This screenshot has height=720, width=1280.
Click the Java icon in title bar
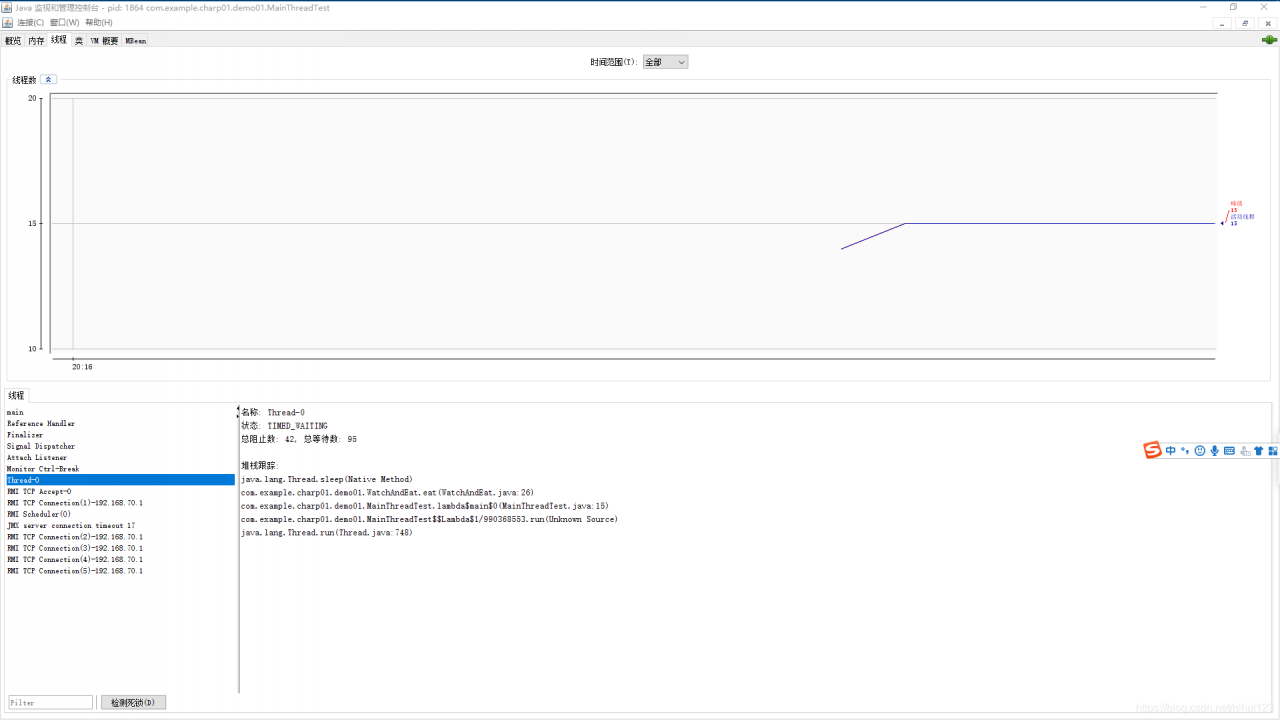(7, 7)
